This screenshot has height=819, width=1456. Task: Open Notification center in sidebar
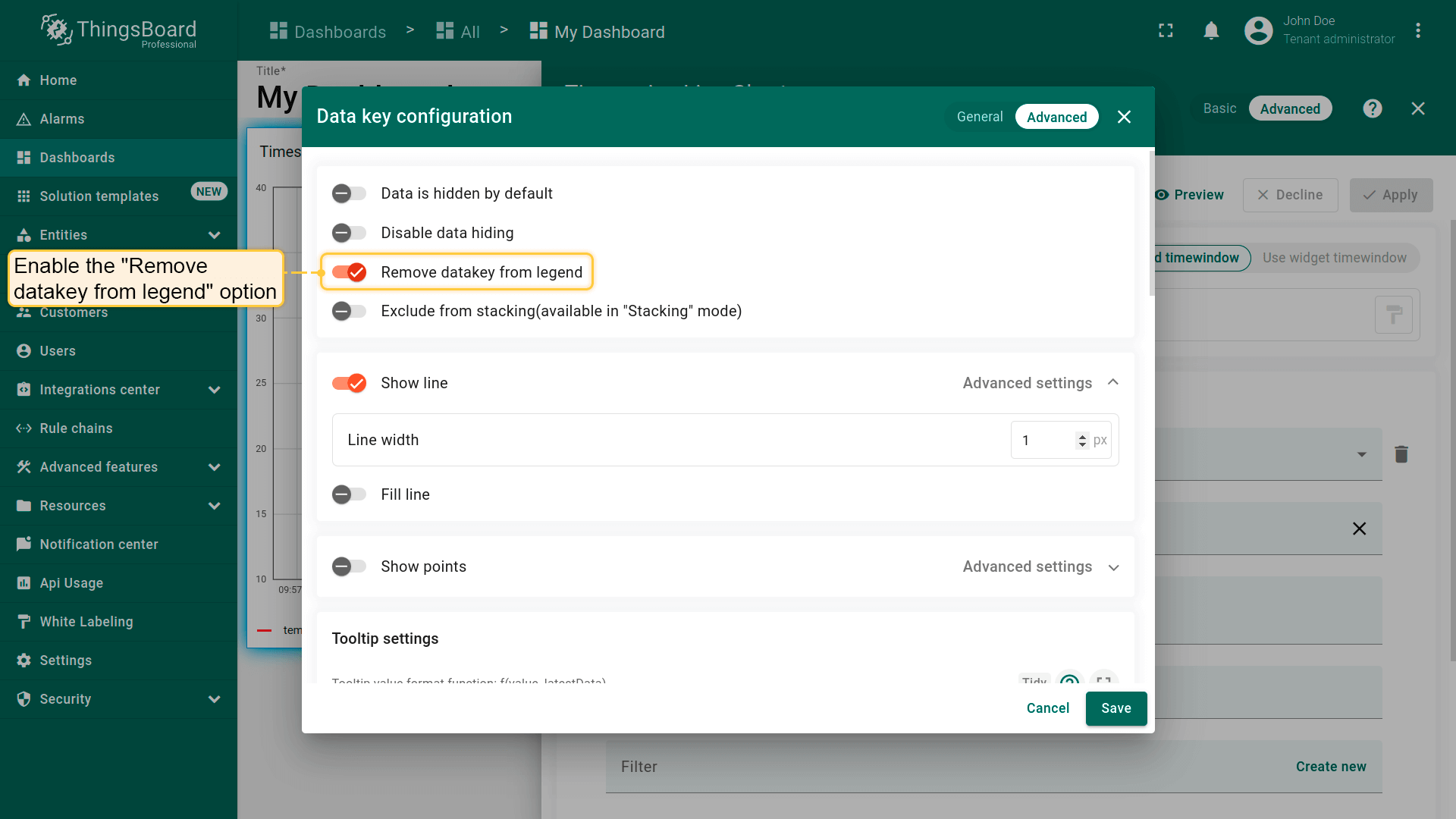[x=99, y=544]
